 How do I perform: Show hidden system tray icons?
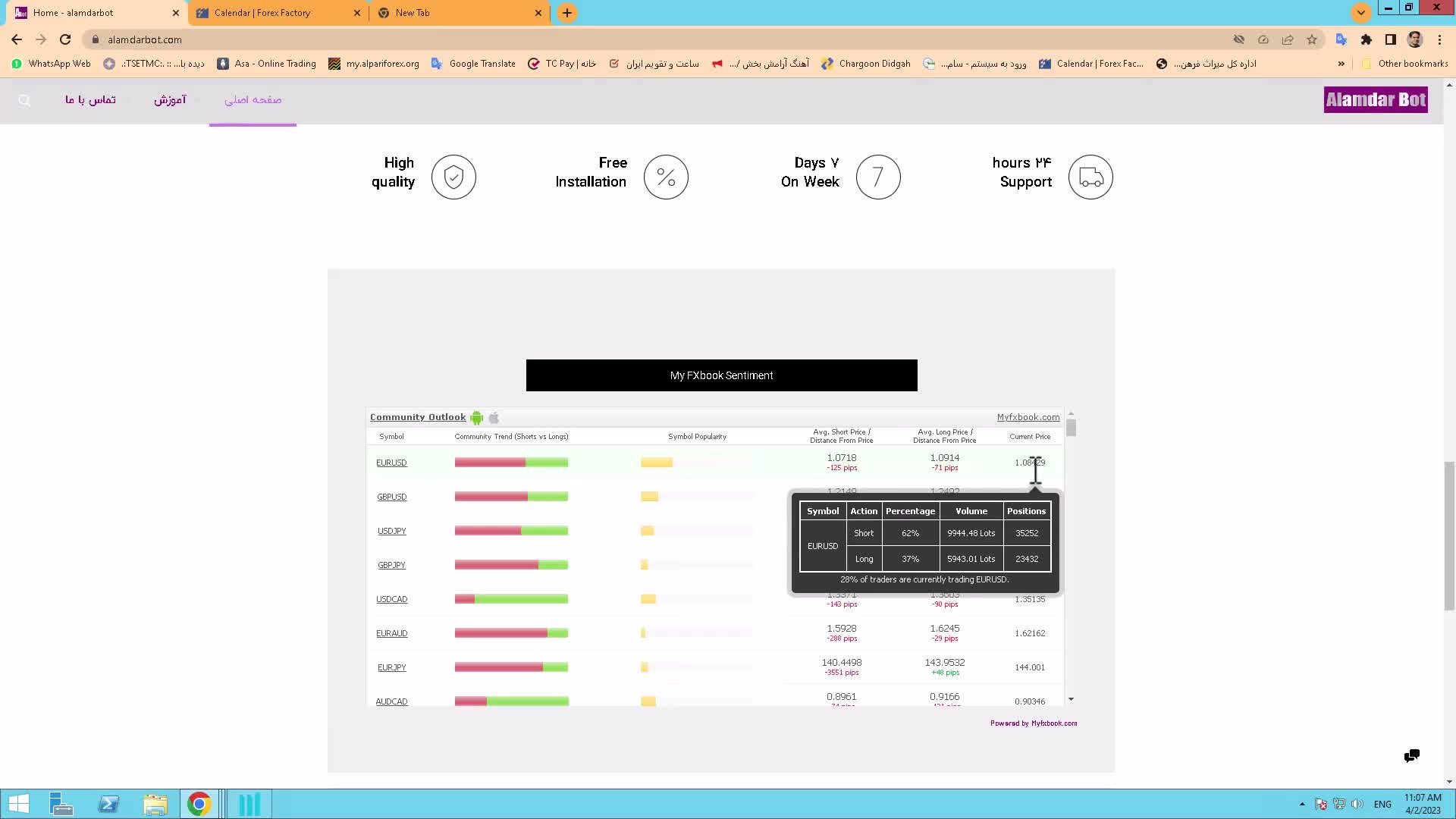[1302, 804]
